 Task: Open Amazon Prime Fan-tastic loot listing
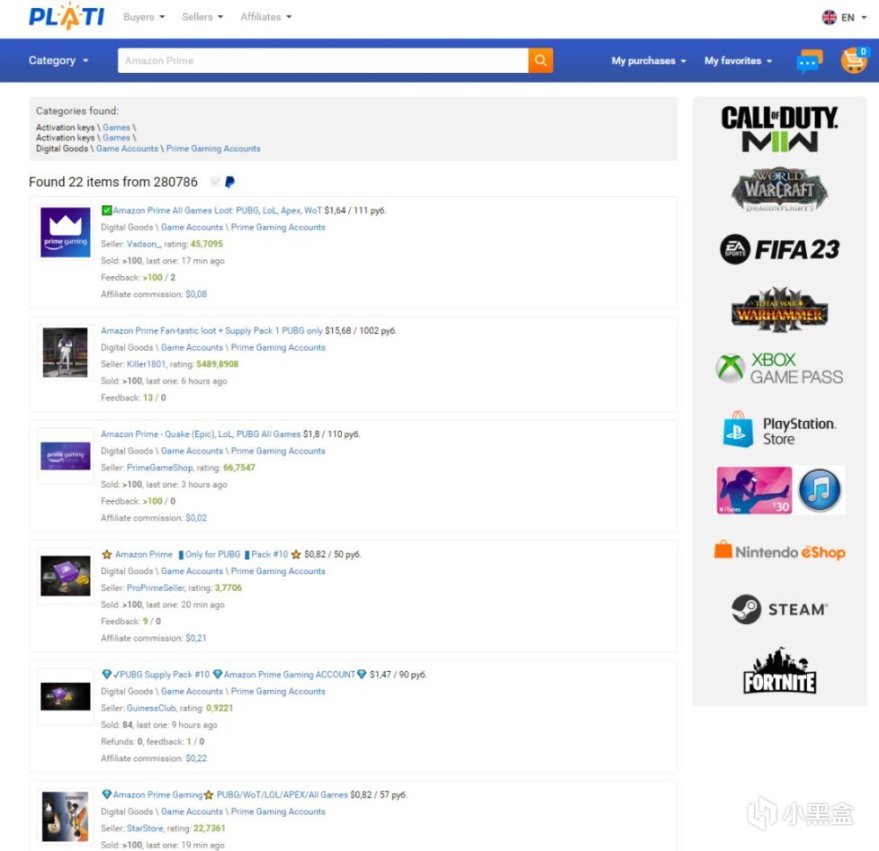[212, 331]
